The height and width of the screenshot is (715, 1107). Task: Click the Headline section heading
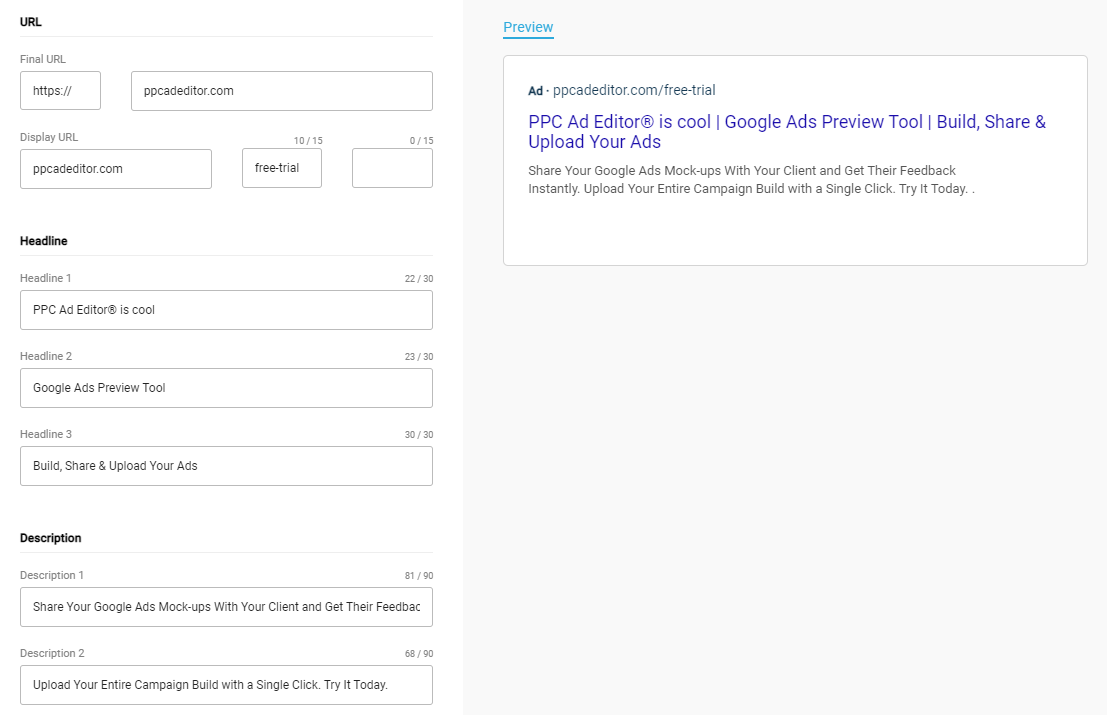point(44,241)
